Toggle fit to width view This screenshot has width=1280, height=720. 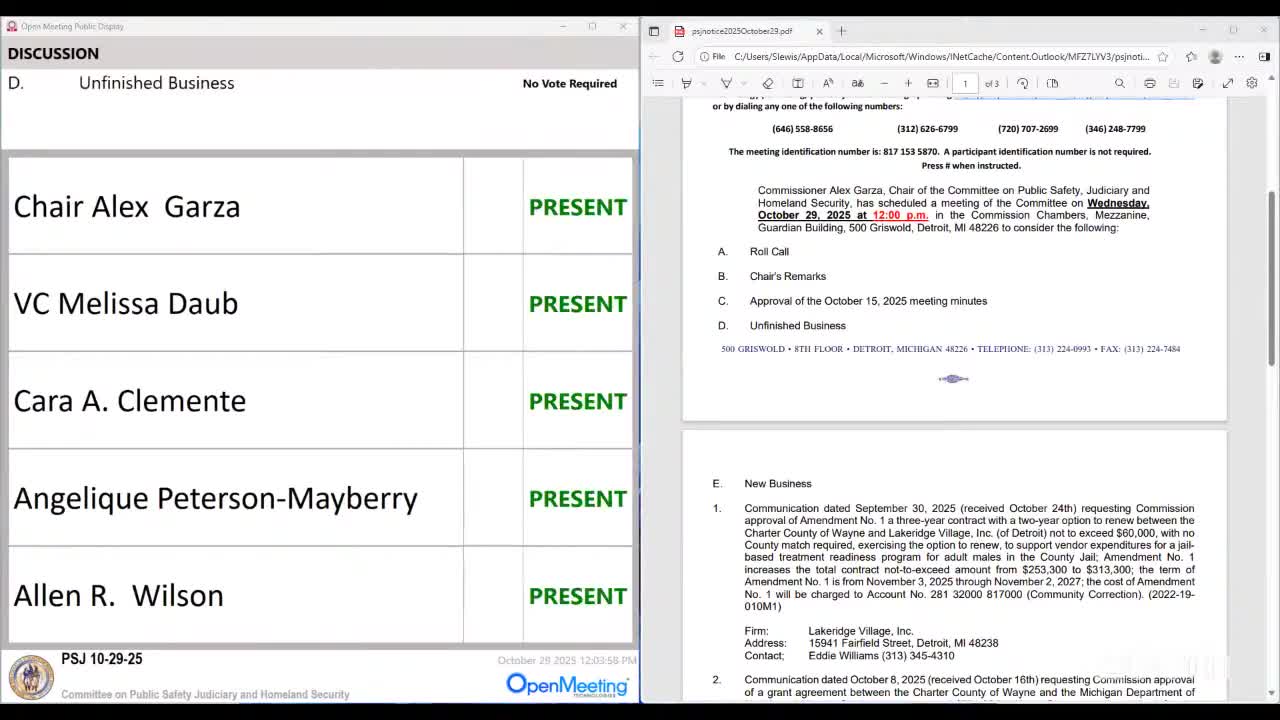click(x=933, y=83)
